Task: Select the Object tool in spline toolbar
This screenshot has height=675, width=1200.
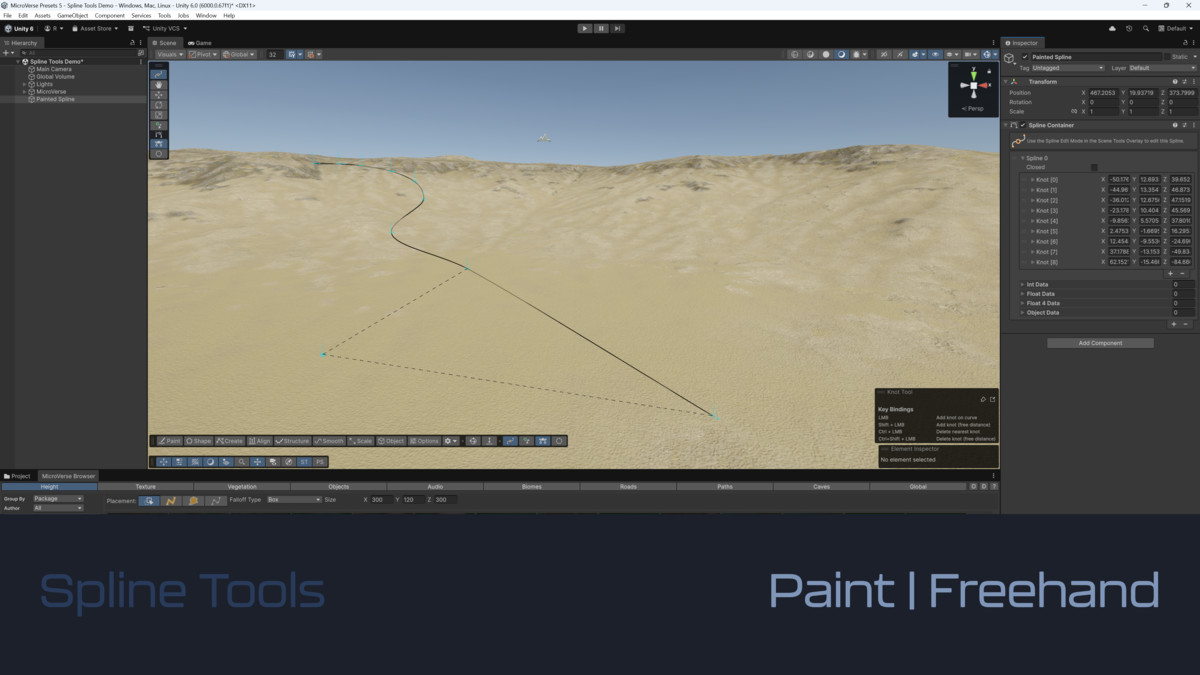Action: pyautogui.click(x=391, y=441)
